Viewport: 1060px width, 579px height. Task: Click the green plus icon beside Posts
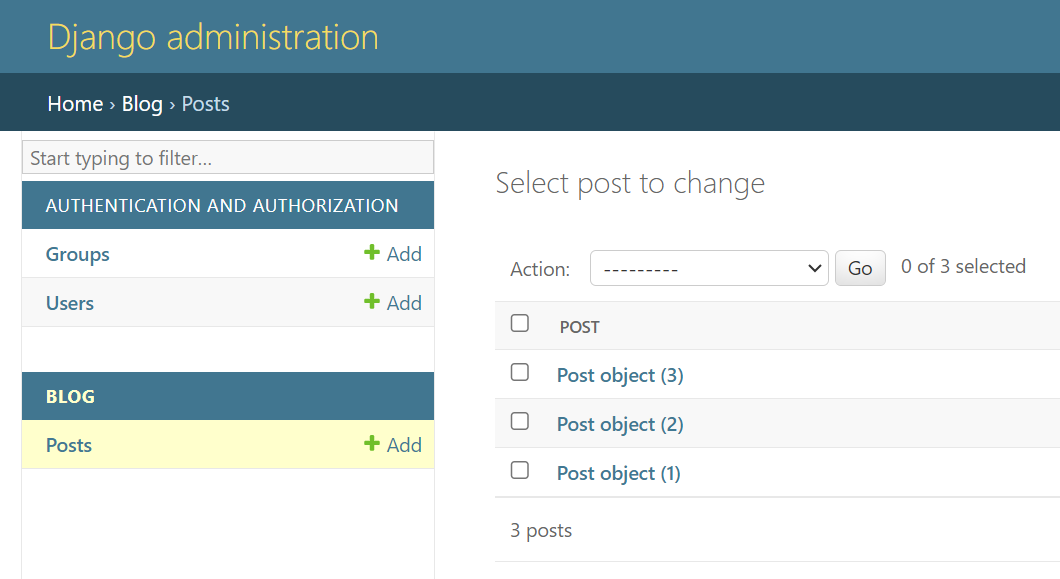coord(371,444)
